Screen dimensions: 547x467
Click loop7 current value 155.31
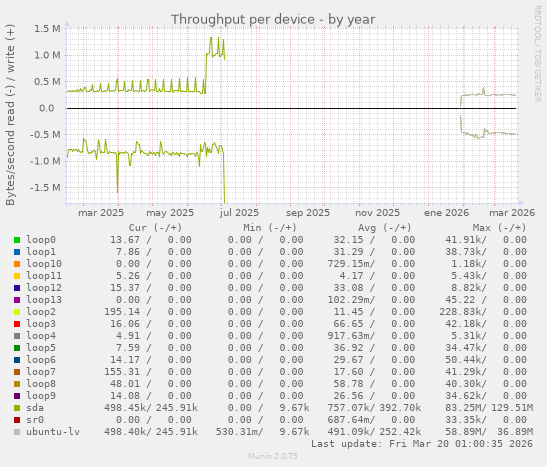[122, 372]
